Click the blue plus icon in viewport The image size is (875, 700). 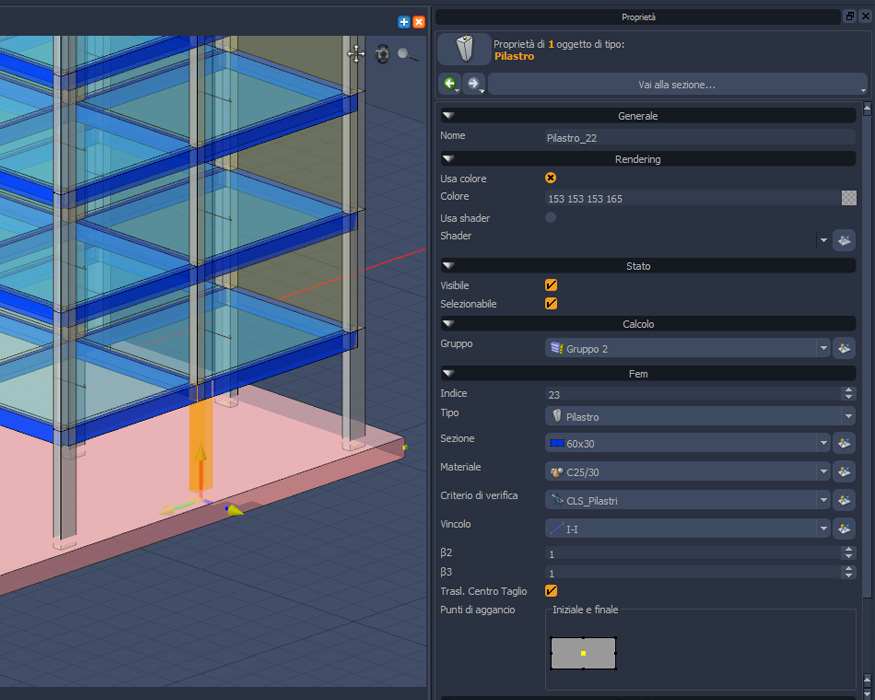coord(403,22)
